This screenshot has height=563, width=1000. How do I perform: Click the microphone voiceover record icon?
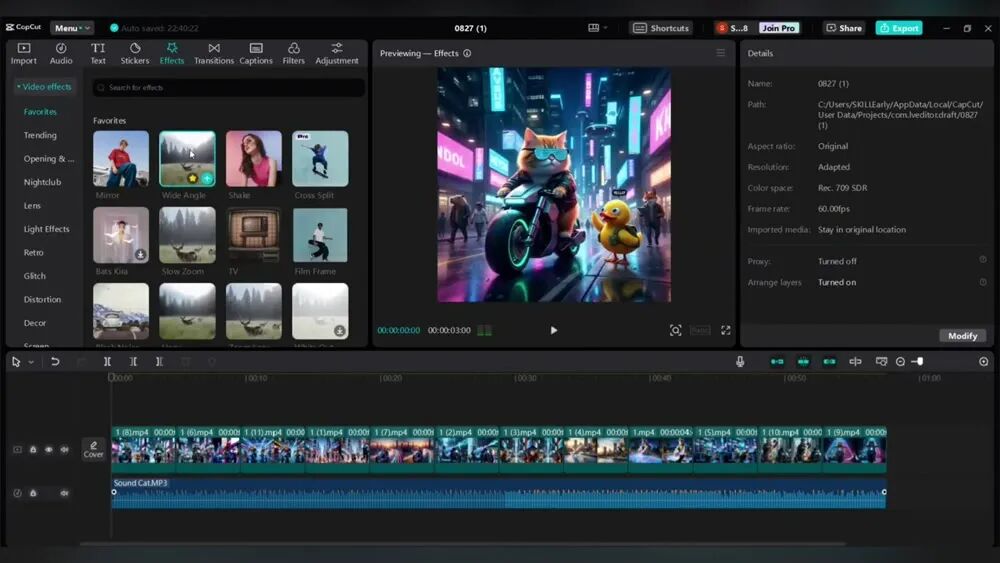point(740,362)
